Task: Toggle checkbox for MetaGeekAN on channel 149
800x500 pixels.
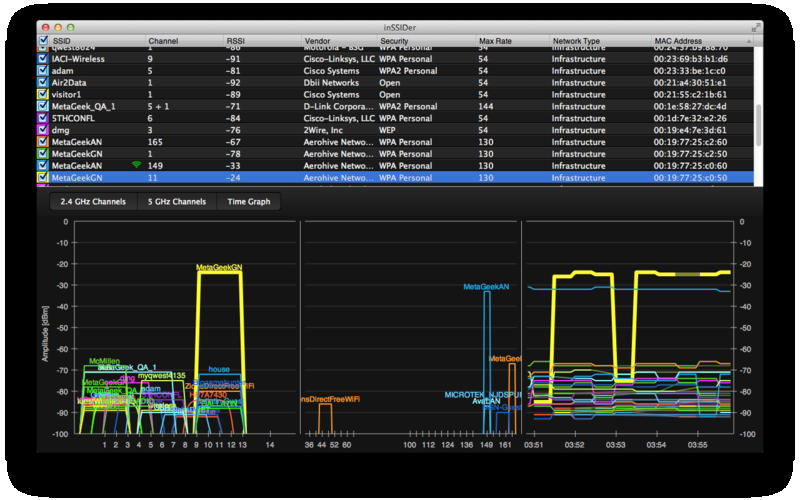Action: click(x=43, y=165)
